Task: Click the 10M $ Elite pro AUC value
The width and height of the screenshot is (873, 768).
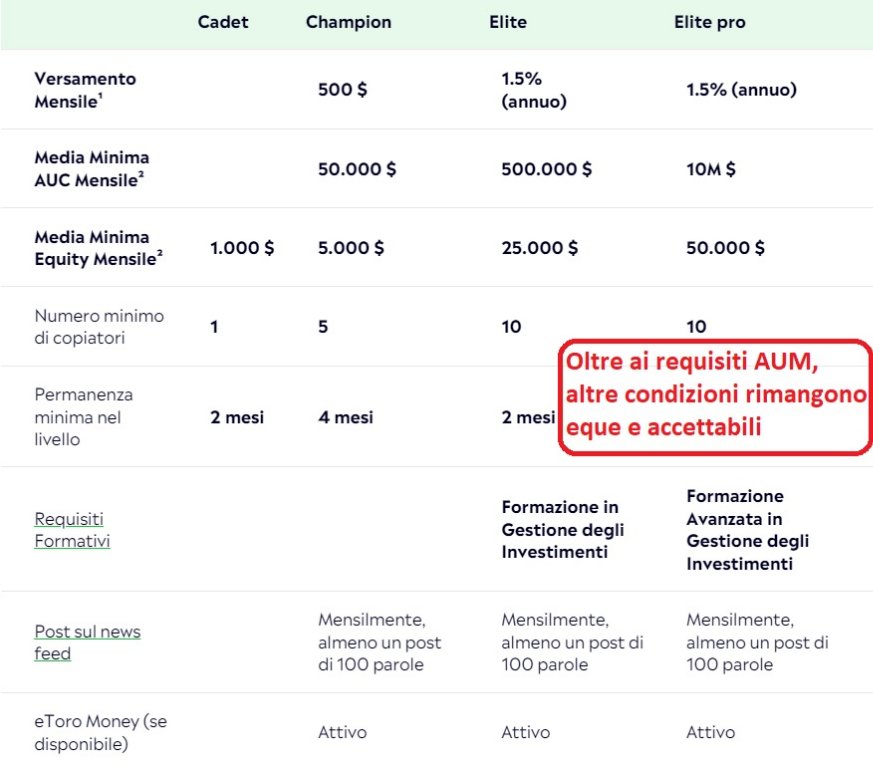Action: [x=710, y=169]
